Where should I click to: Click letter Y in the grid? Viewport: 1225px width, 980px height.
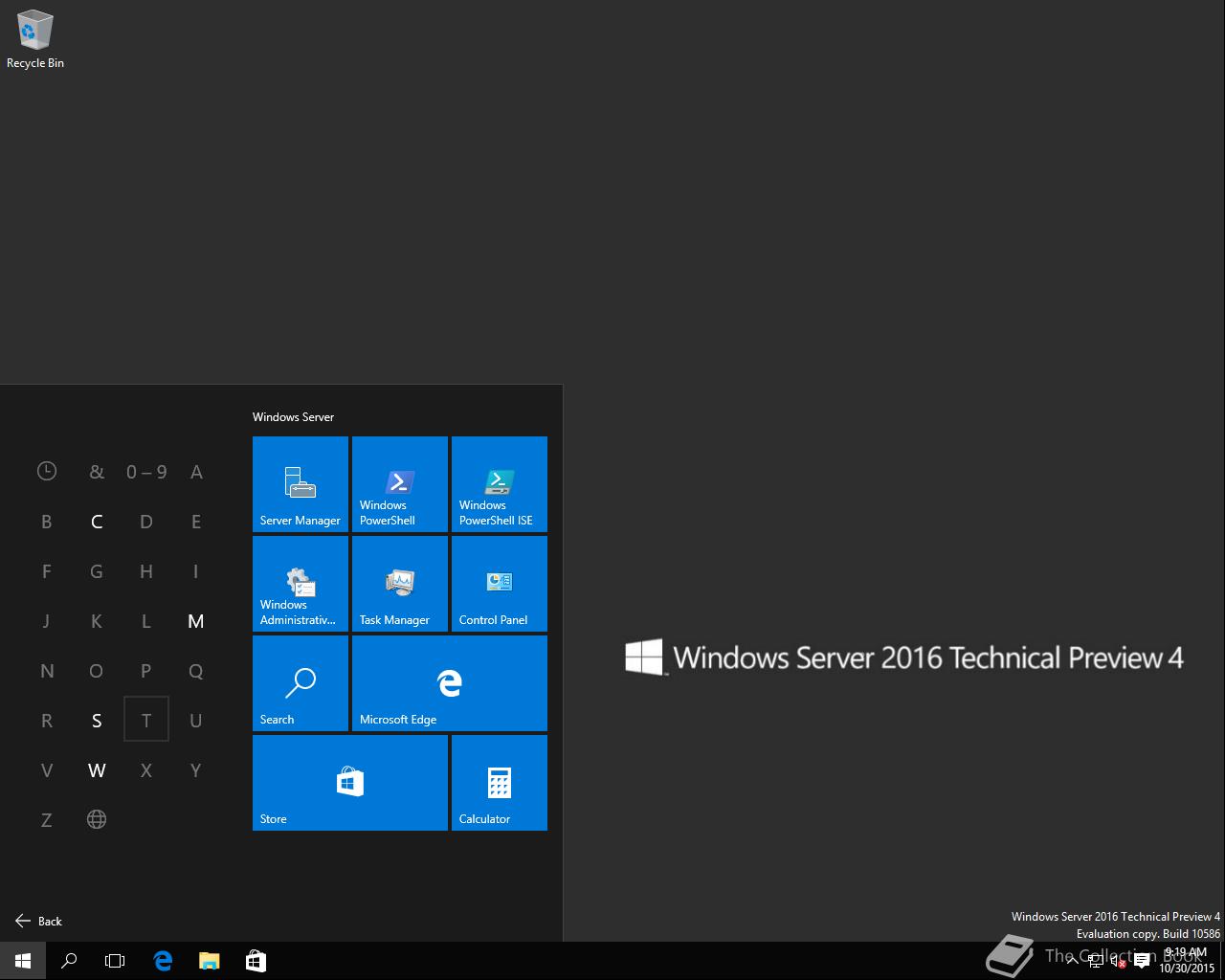coord(196,770)
